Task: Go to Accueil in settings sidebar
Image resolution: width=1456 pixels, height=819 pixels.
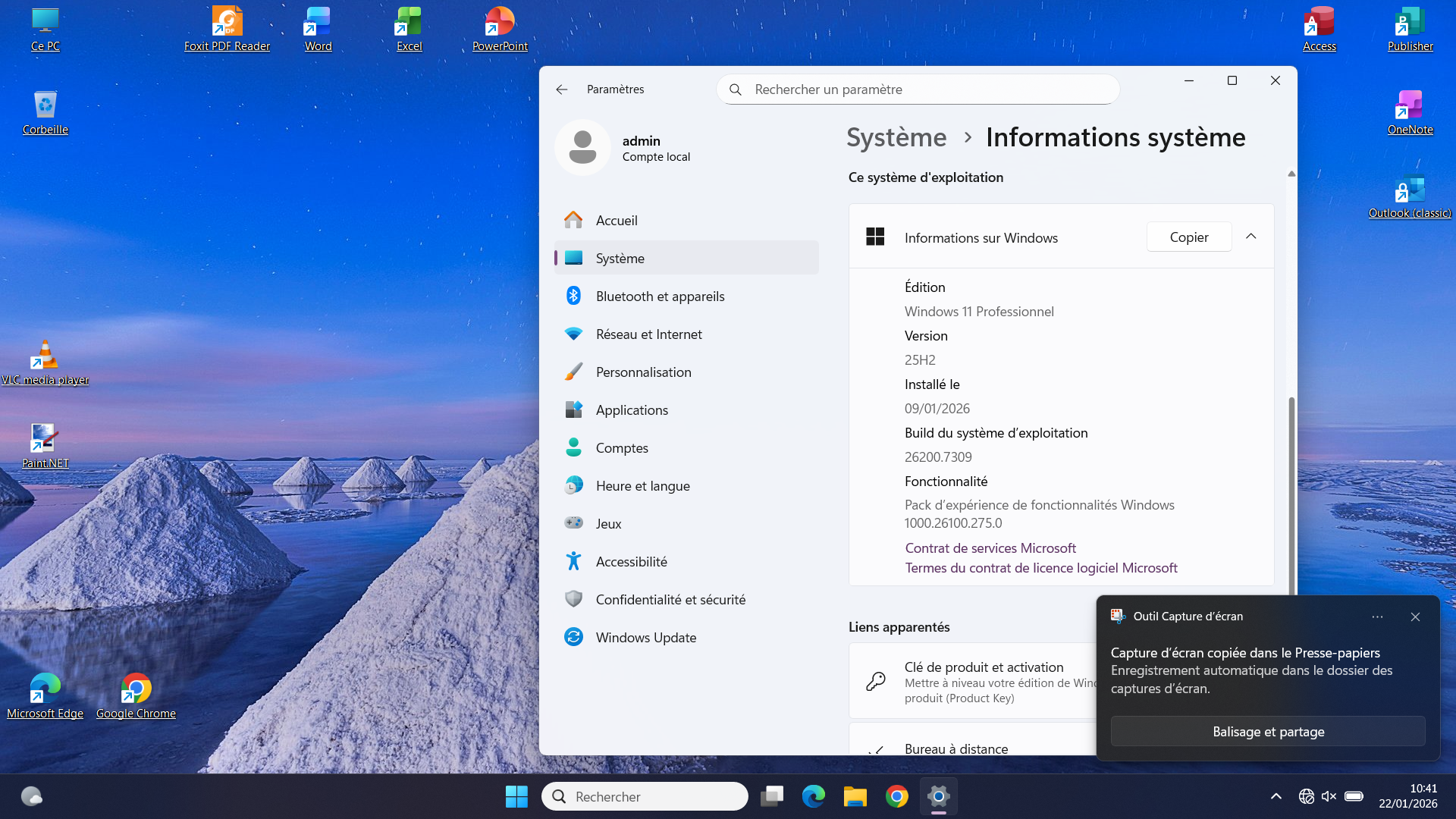Action: coord(687,220)
